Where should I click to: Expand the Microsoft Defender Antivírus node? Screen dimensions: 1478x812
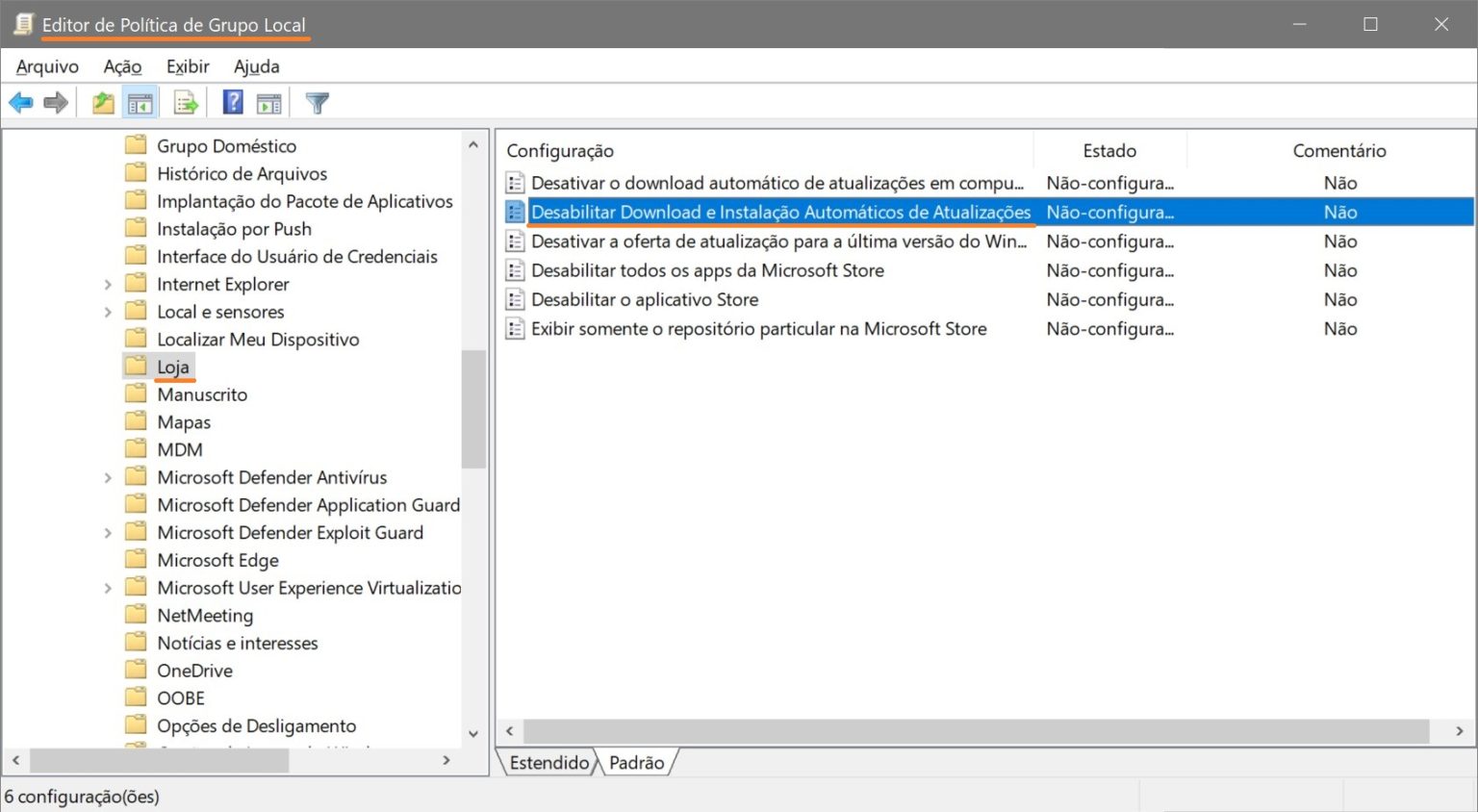108,476
